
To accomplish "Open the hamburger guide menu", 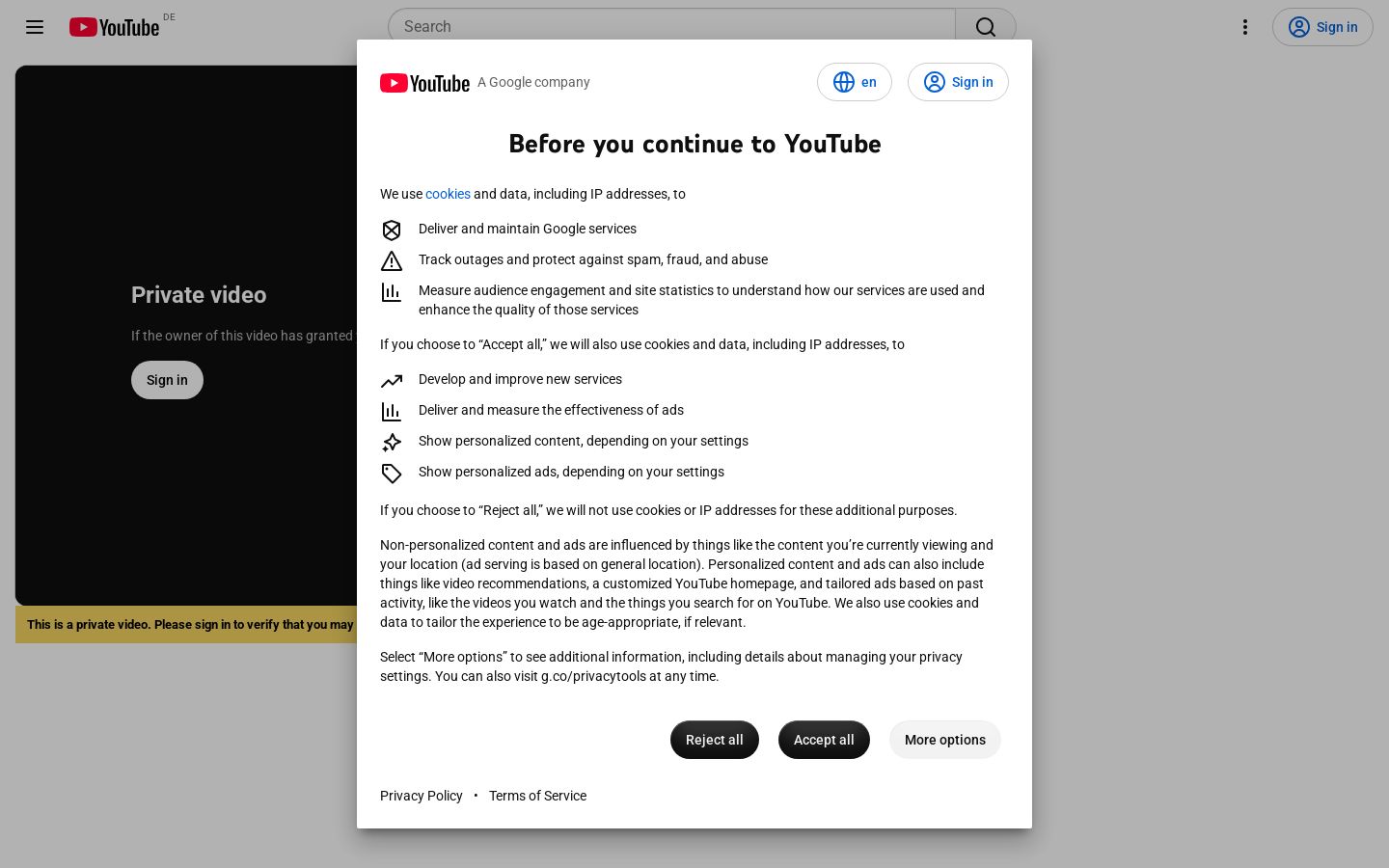I will click(35, 27).
